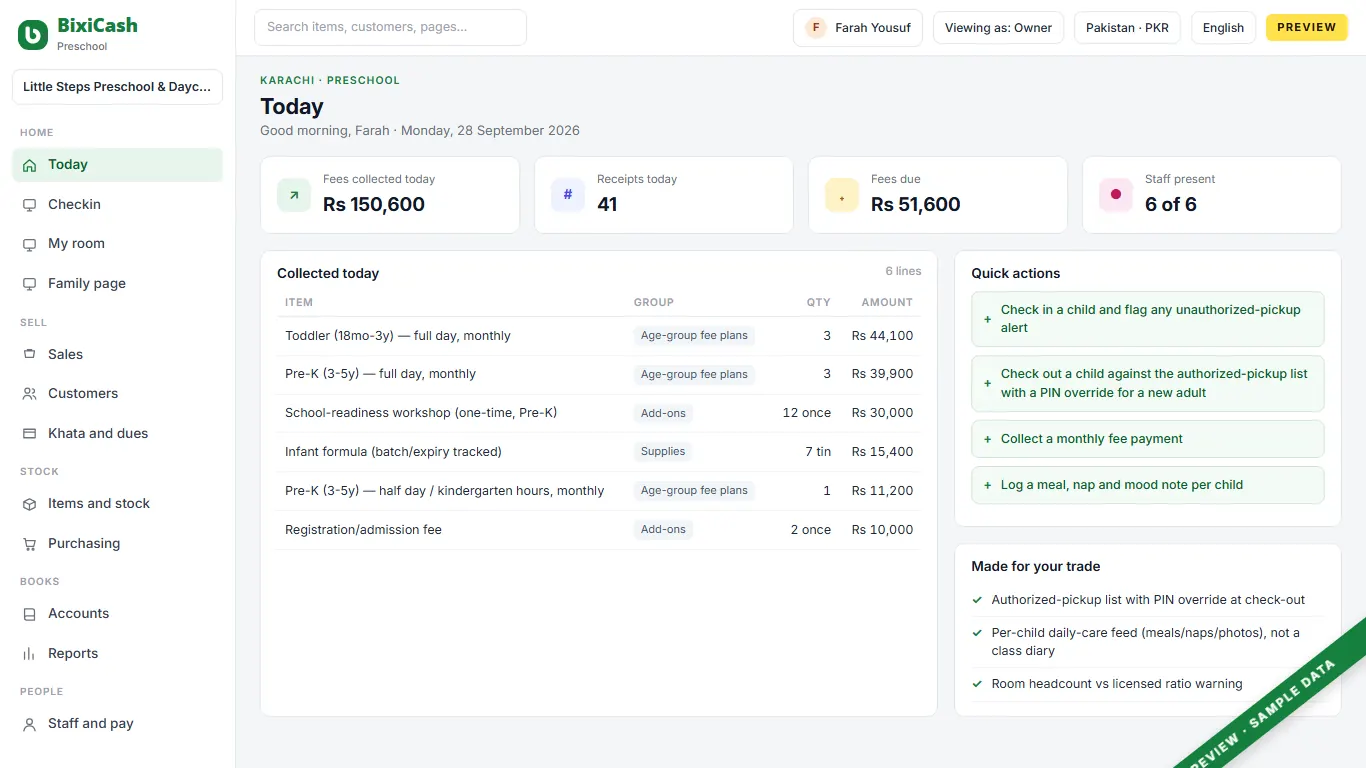Open the Reports menu item
Screen dimensions: 1366x768
[117, 654]
